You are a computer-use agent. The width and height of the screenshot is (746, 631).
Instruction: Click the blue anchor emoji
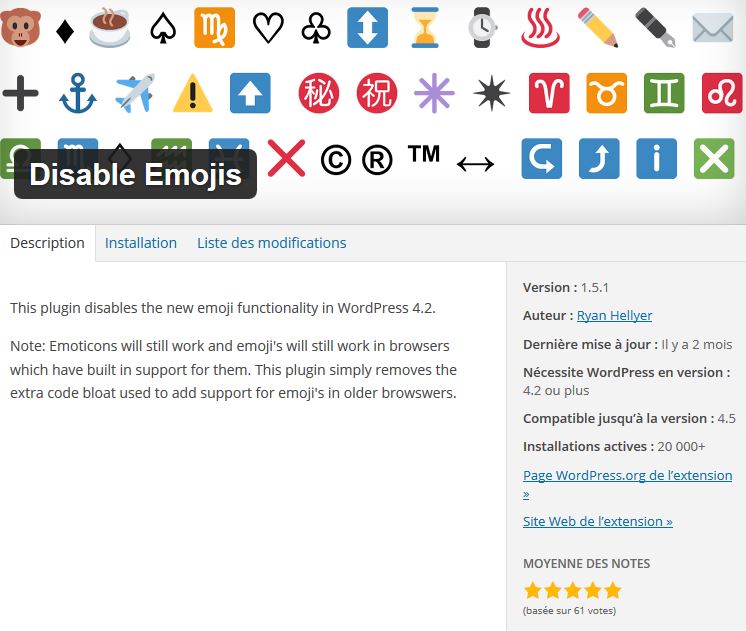pos(77,94)
